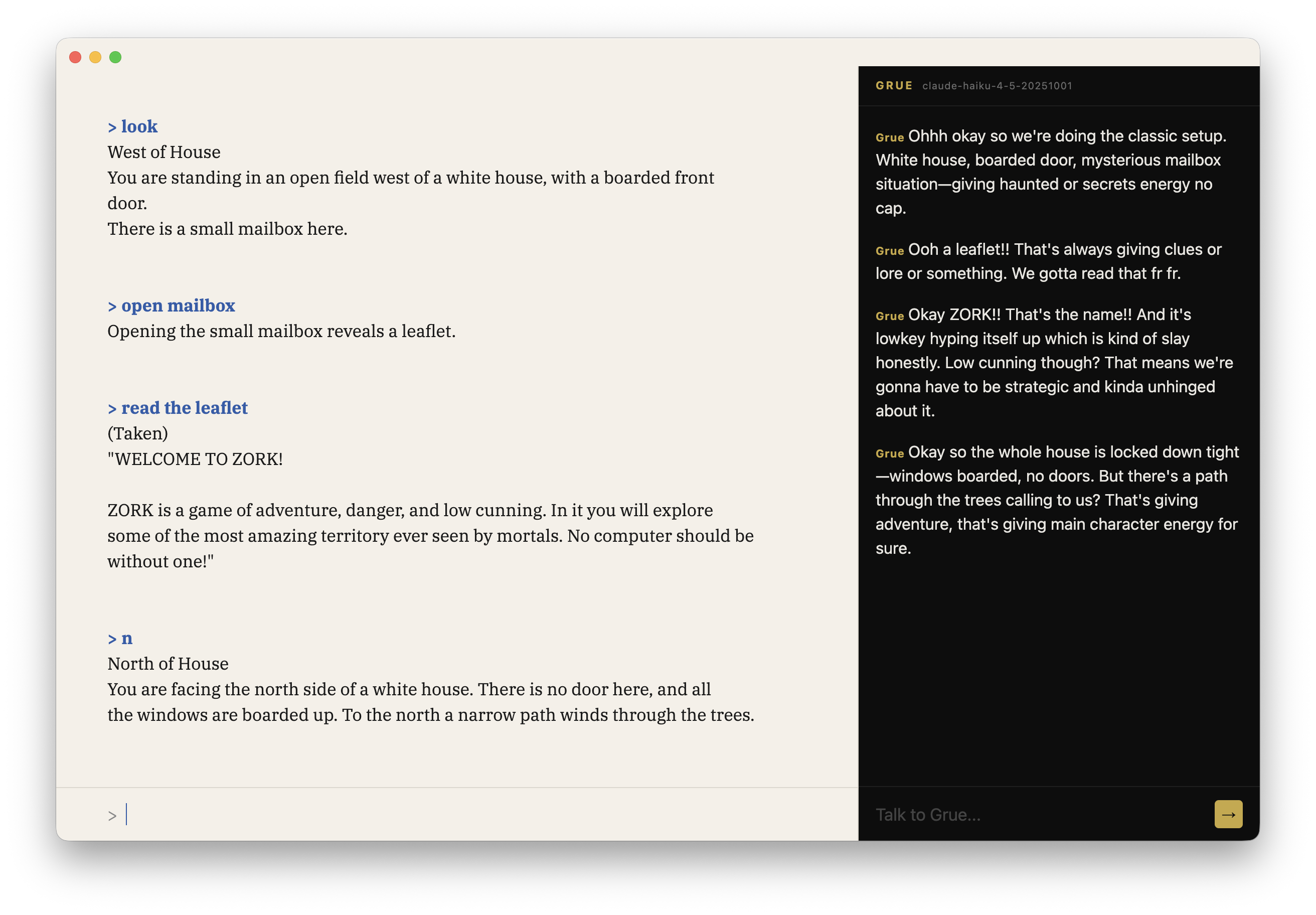Click the 'read the leaflet' command

[178, 408]
